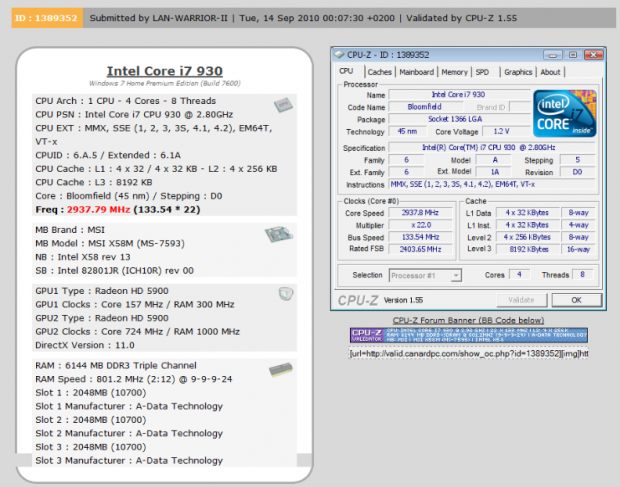
Task: Click the Code Name field Bloomfield
Action: tap(425, 107)
